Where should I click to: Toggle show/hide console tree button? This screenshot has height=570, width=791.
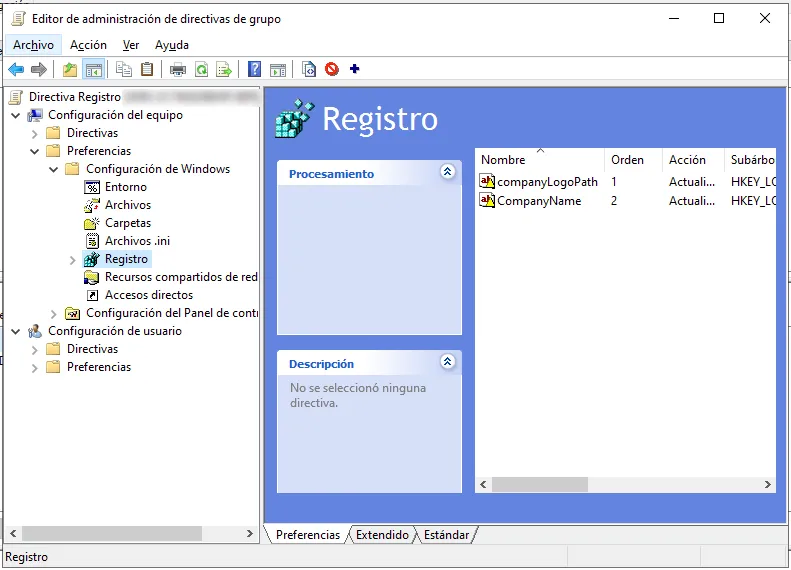[94, 69]
